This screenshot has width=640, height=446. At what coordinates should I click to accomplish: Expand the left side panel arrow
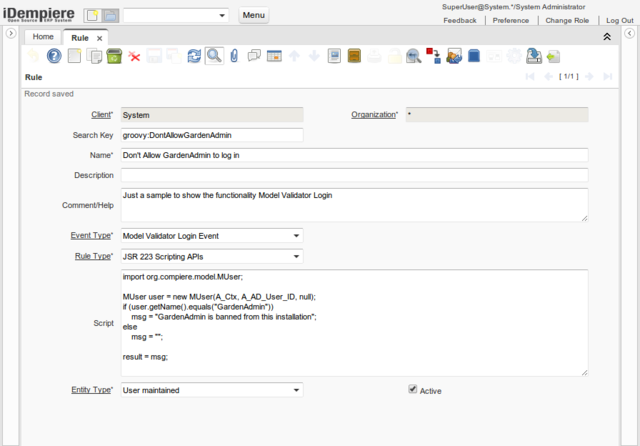9,34
